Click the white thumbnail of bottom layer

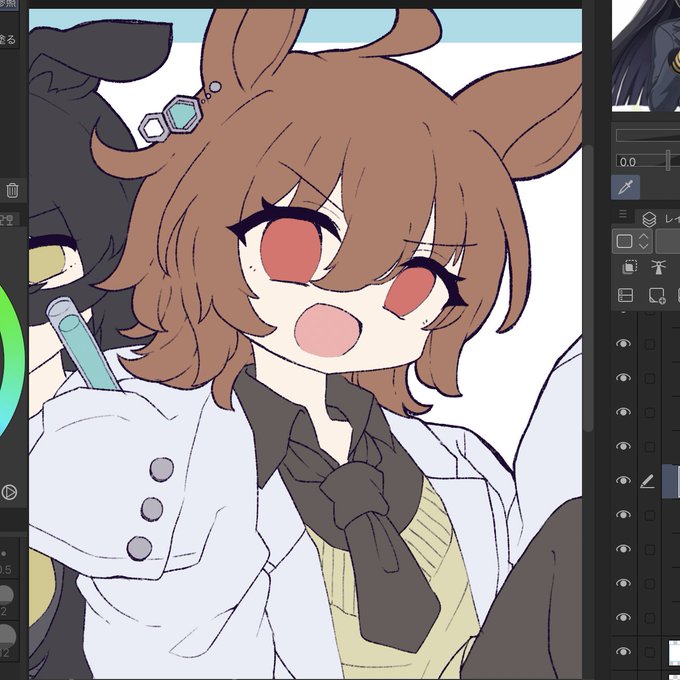pyautogui.click(x=674, y=652)
